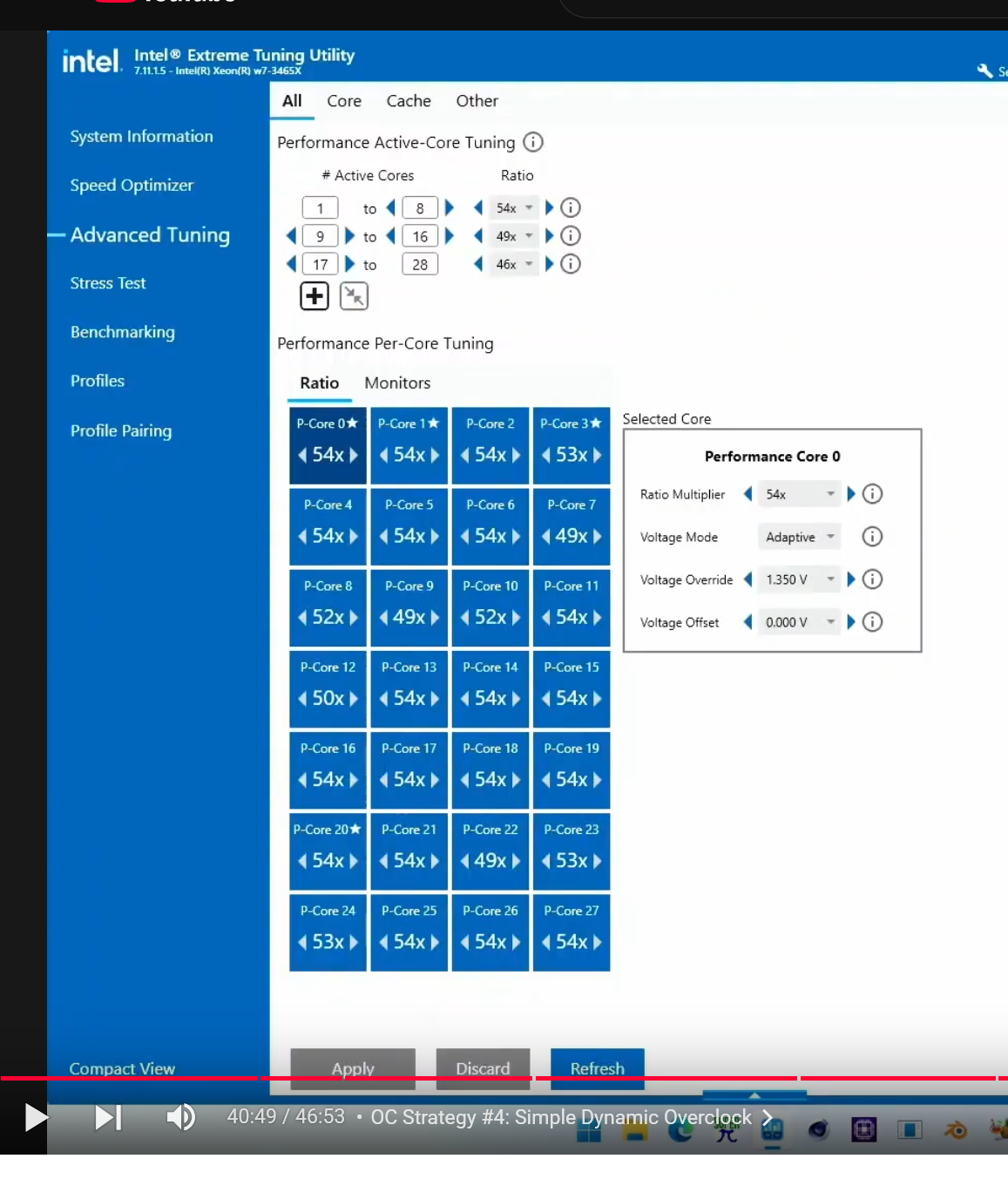This screenshot has width=1008, height=1179.
Task: Seek on the red video progress bar
Action: click(x=504, y=1079)
